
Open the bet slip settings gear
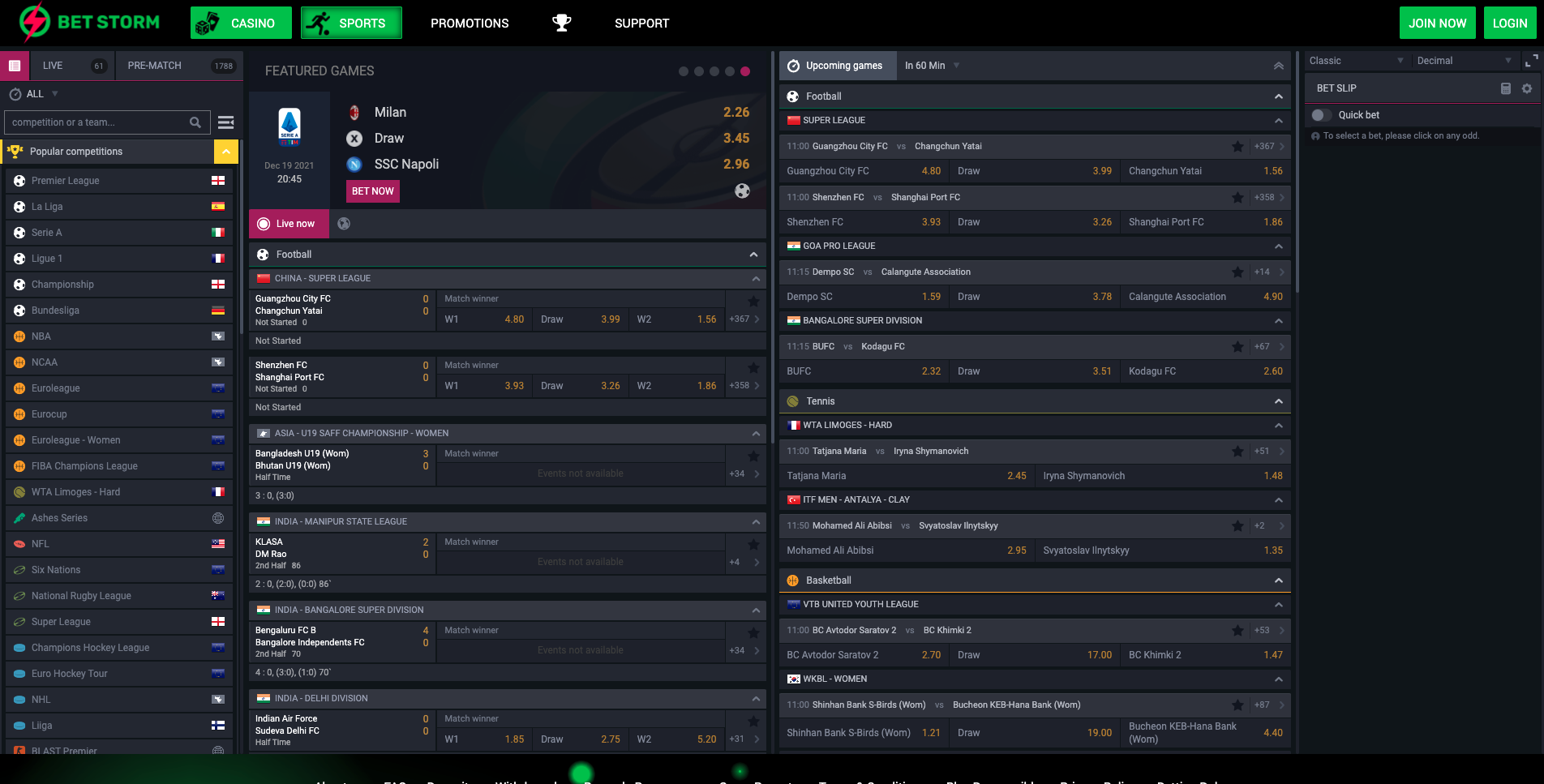(x=1527, y=88)
